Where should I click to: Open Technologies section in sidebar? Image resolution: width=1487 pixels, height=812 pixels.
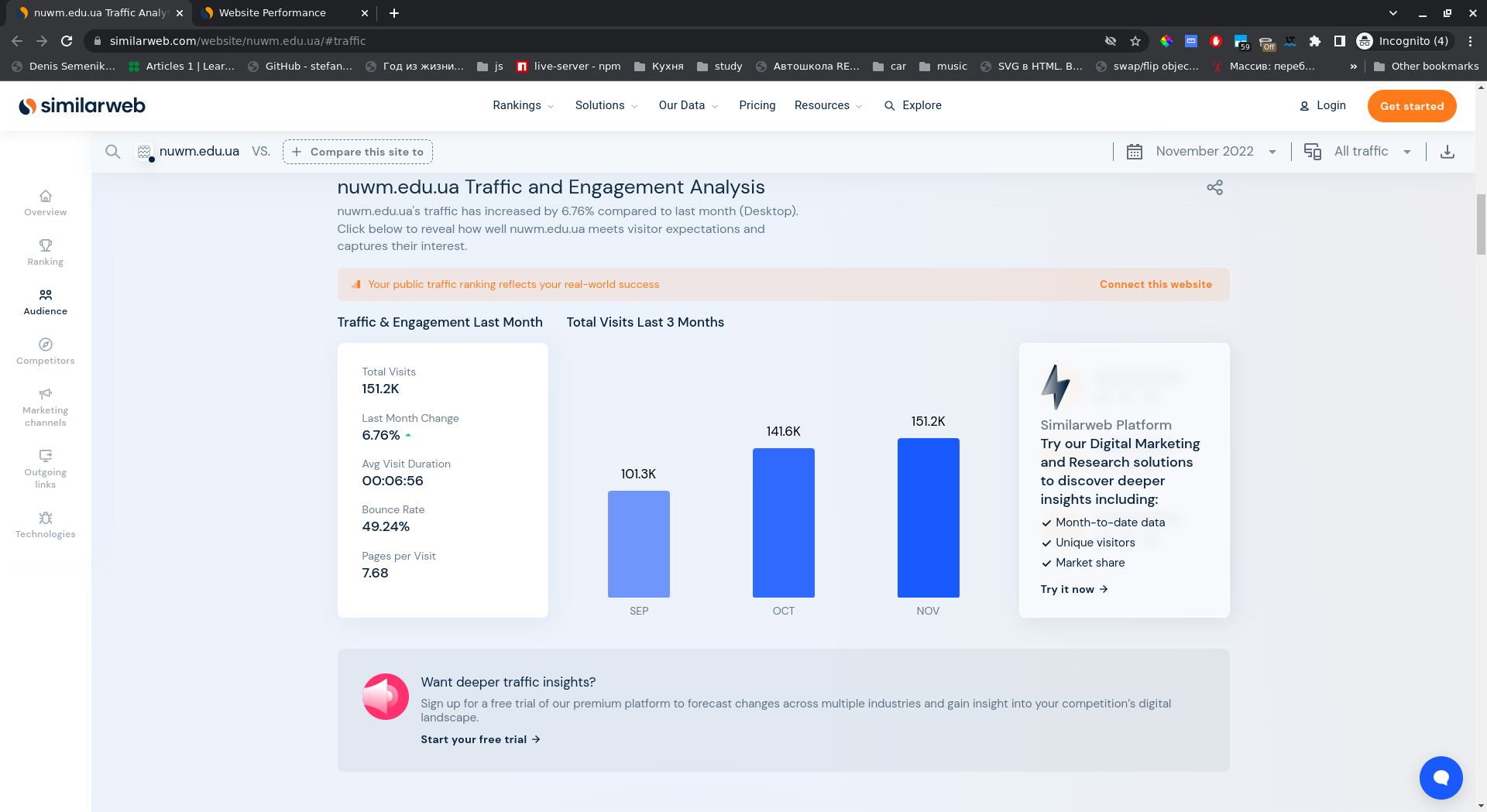45,525
